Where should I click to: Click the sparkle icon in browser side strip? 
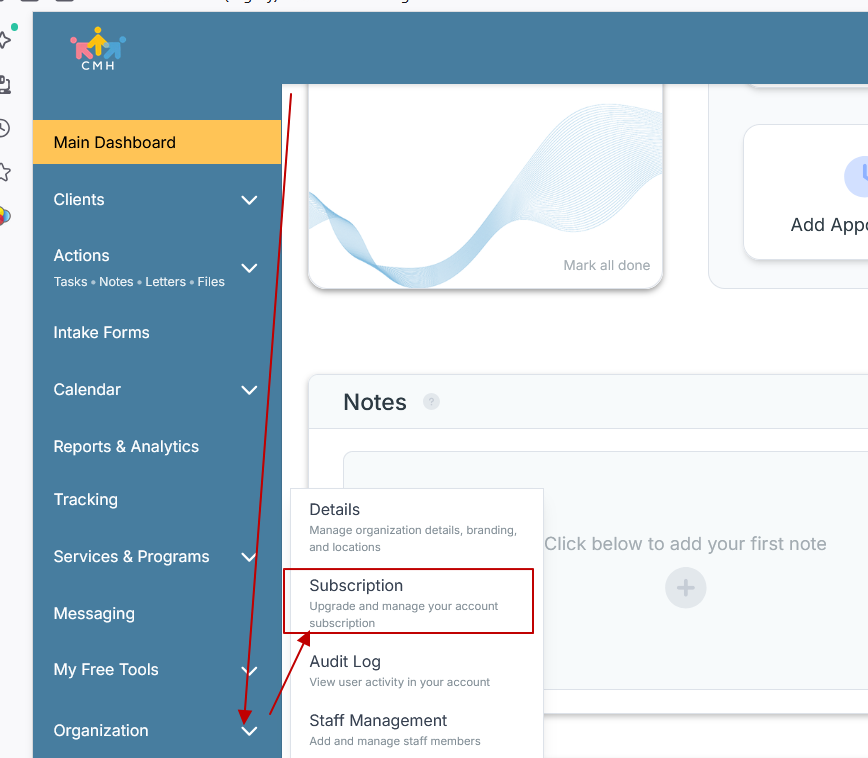pos(5,39)
